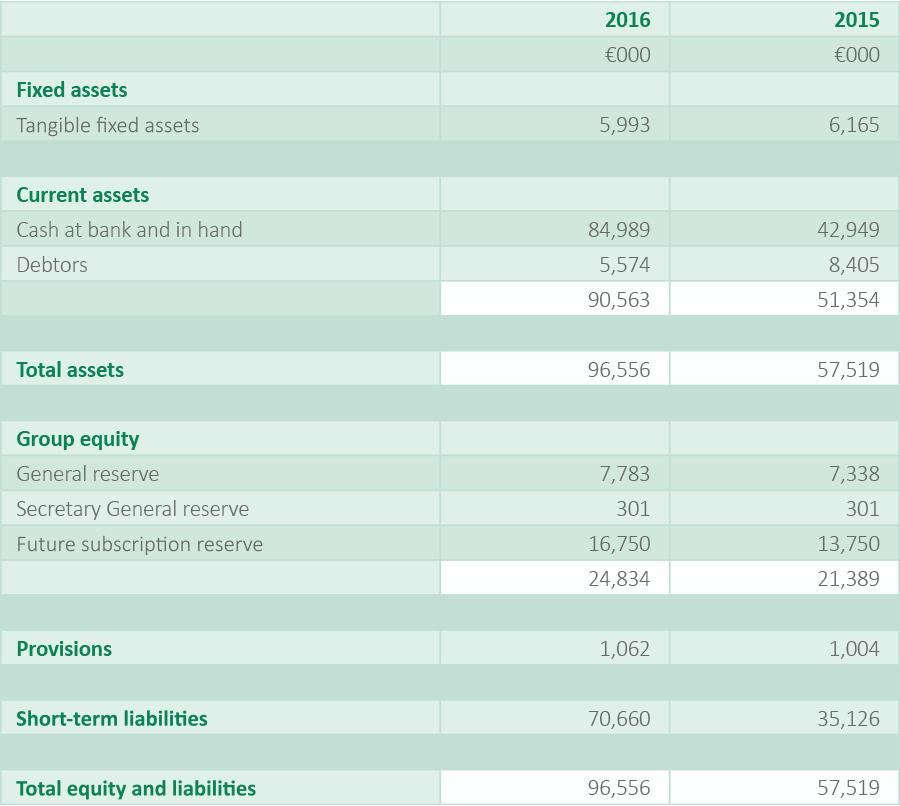
Task: Select Cash at bank and in hand label
Action: tap(129, 230)
